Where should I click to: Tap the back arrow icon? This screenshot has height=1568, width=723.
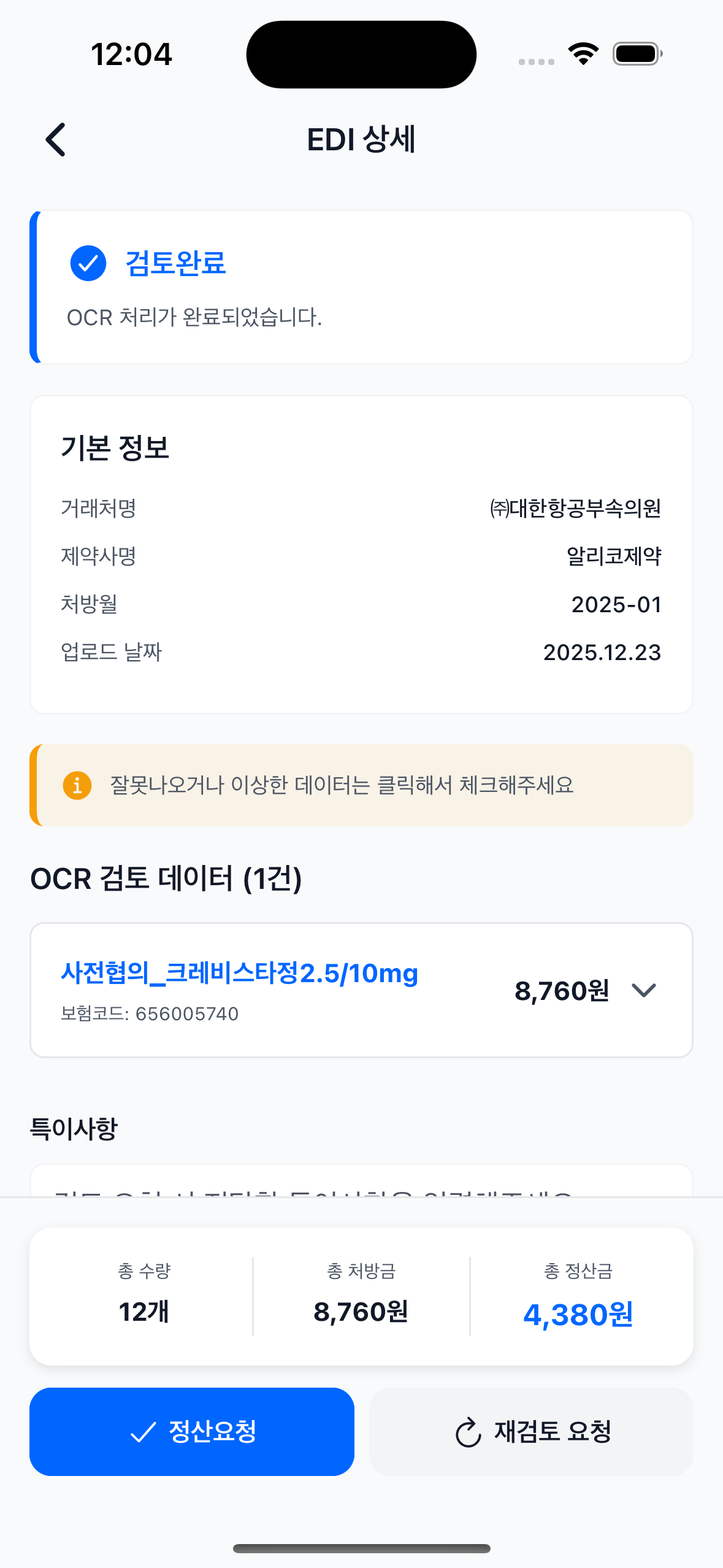pyautogui.click(x=56, y=140)
